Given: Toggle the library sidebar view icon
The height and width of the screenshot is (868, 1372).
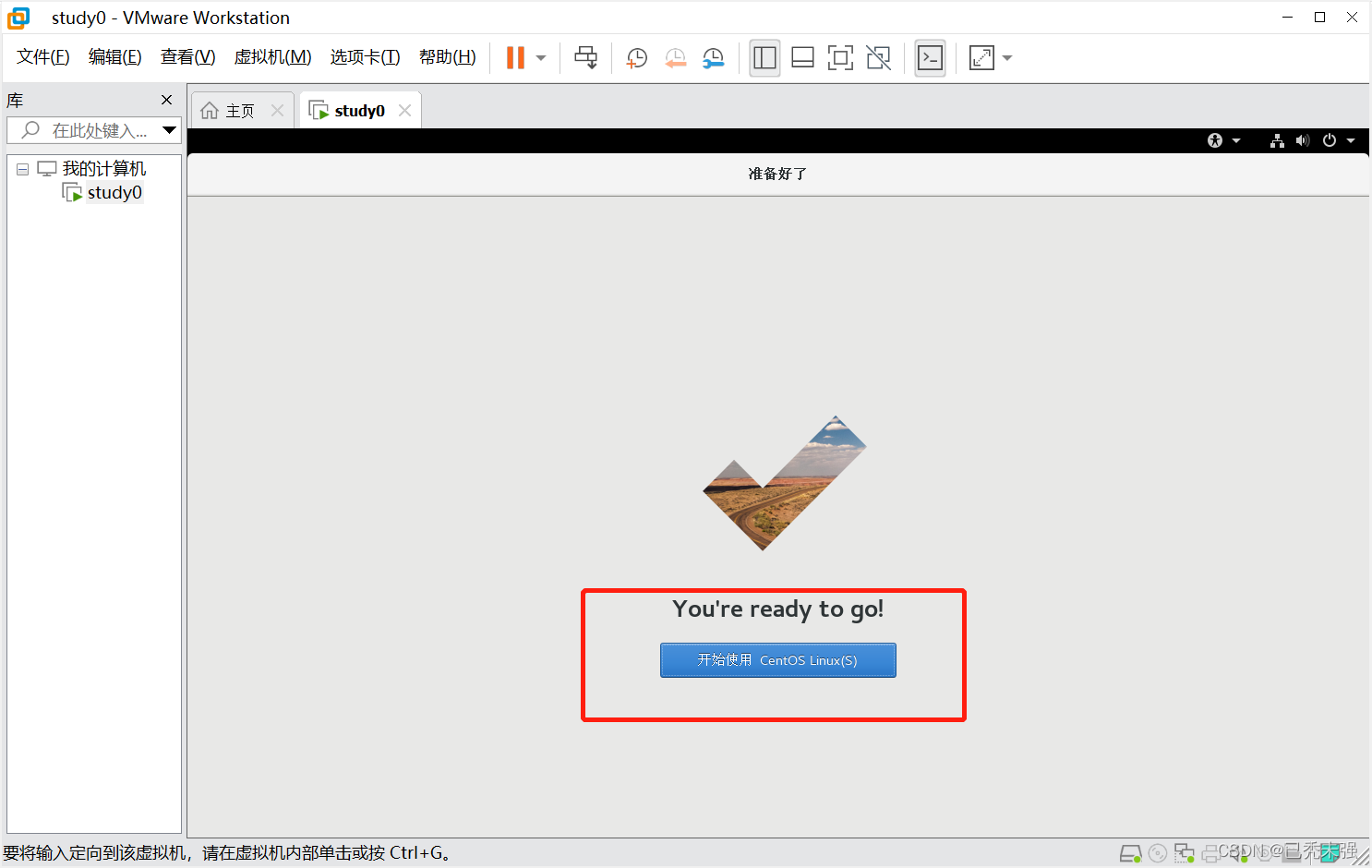Looking at the screenshot, I should (x=764, y=58).
